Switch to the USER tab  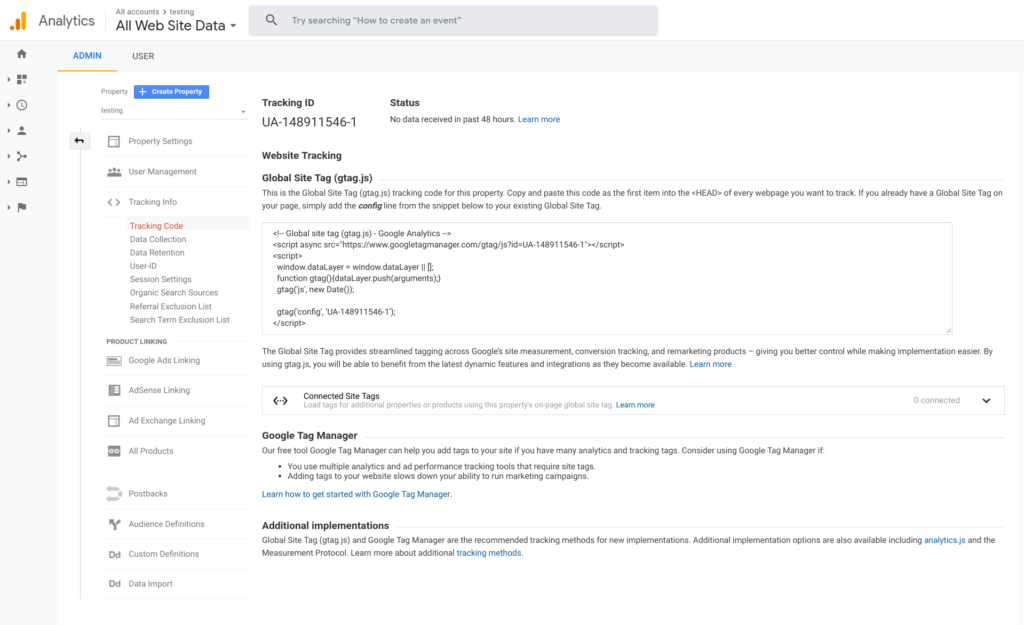tap(143, 56)
